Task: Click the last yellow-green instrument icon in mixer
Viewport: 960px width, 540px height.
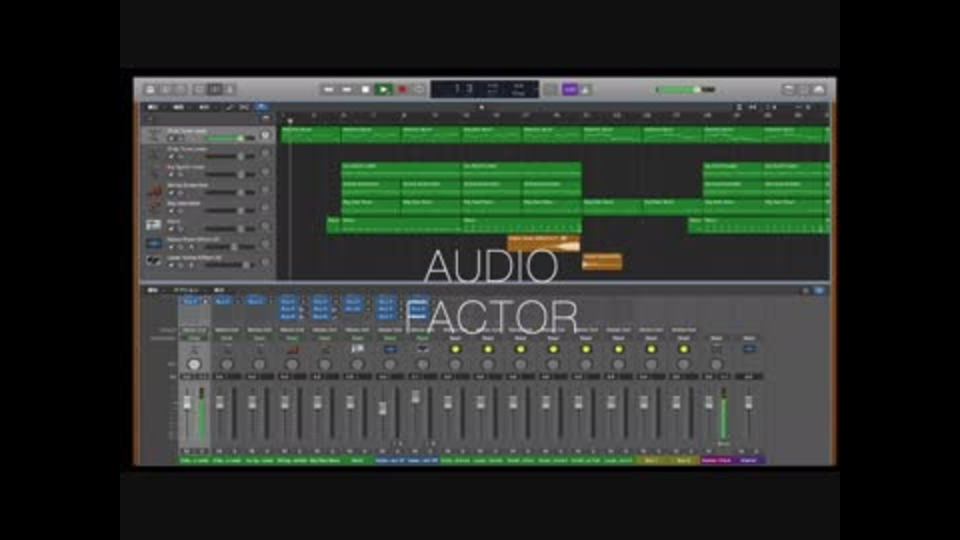Action: coord(684,350)
